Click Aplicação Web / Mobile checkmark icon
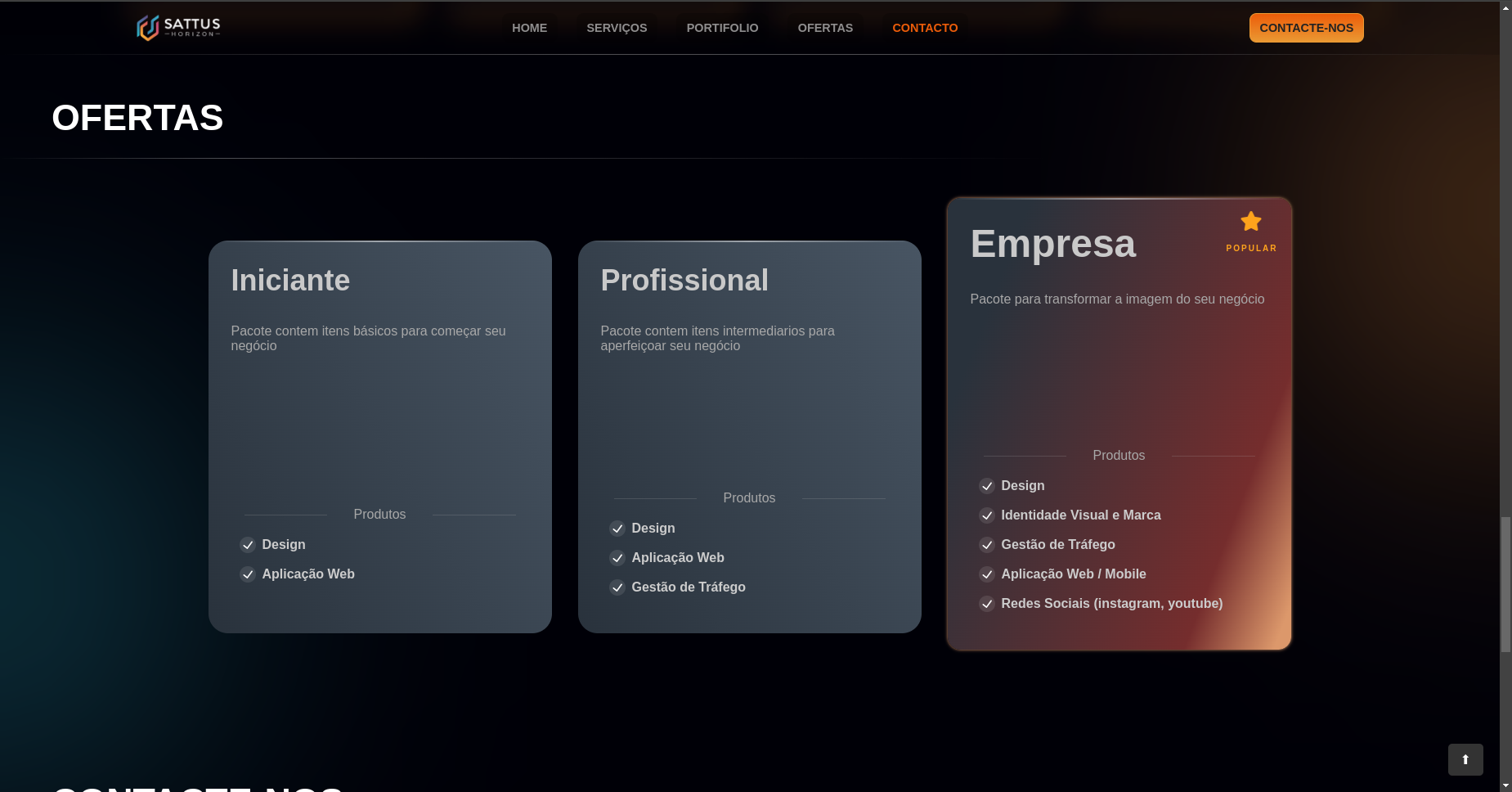The width and height of the screenshot is (1512, 792). tap(987, 574)
